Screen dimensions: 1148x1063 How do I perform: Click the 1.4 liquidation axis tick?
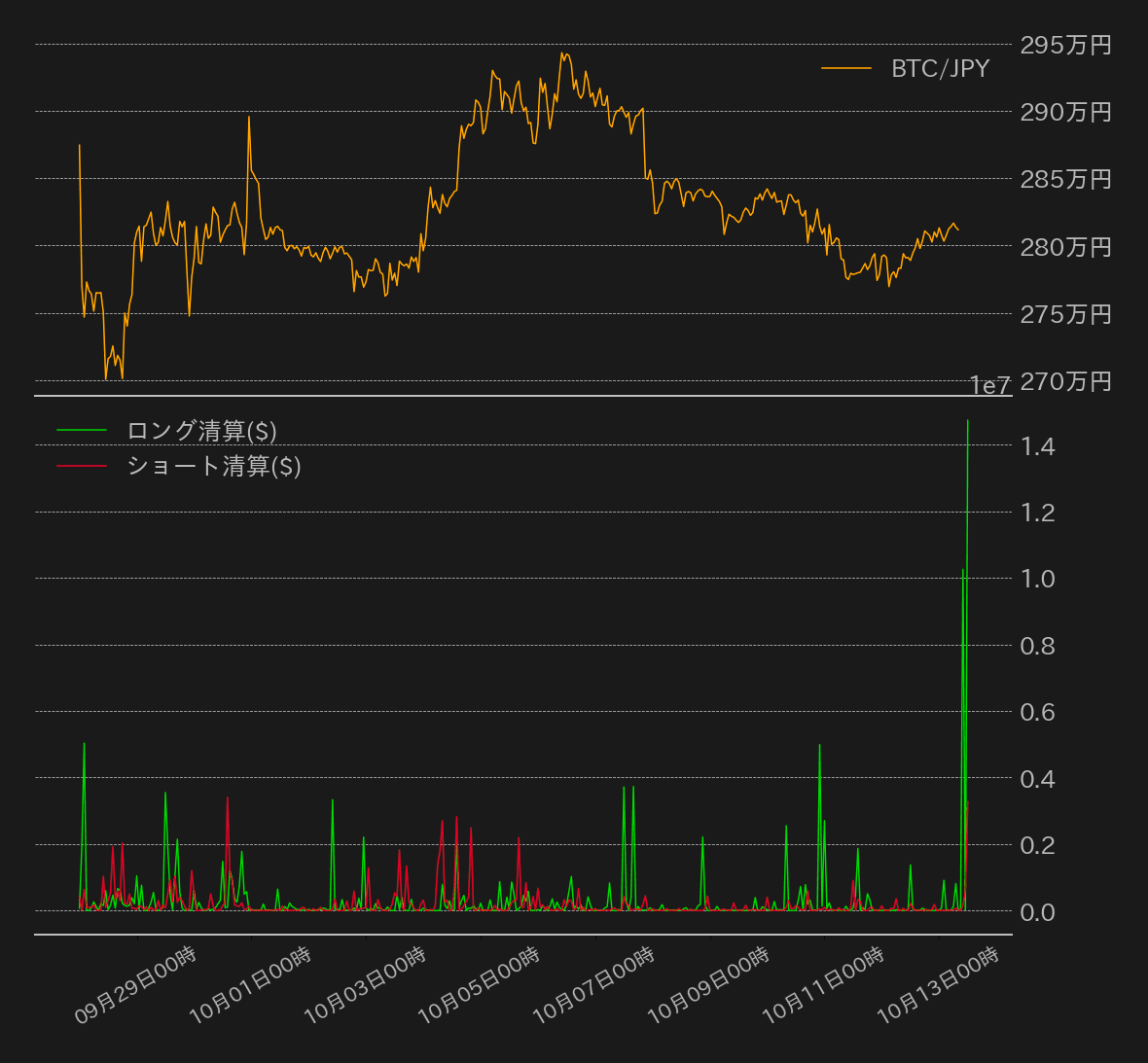[x=1037, y=446]
